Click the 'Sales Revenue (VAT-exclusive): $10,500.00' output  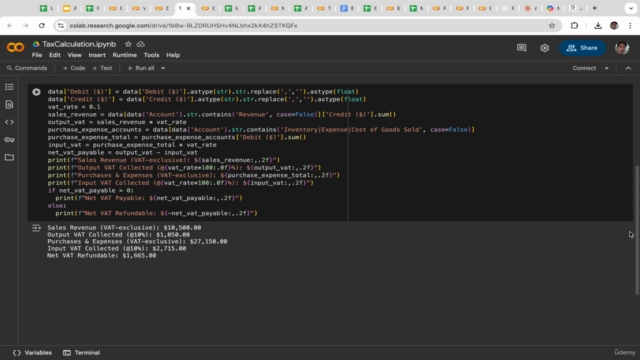[x=124, y=228]
